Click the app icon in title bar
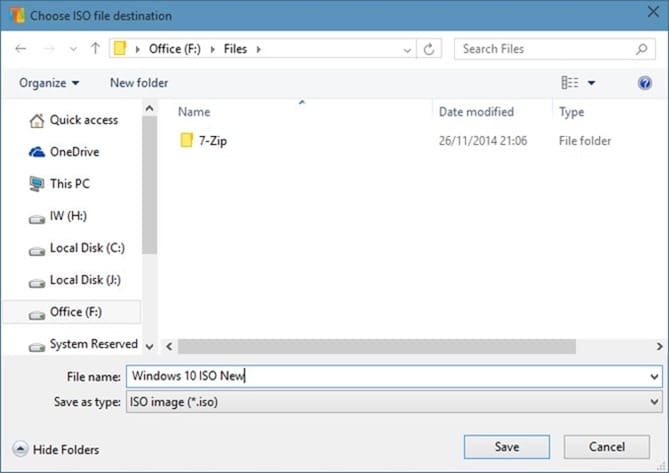Viewport: 669px width, 473px height. [x=17, y=16]
